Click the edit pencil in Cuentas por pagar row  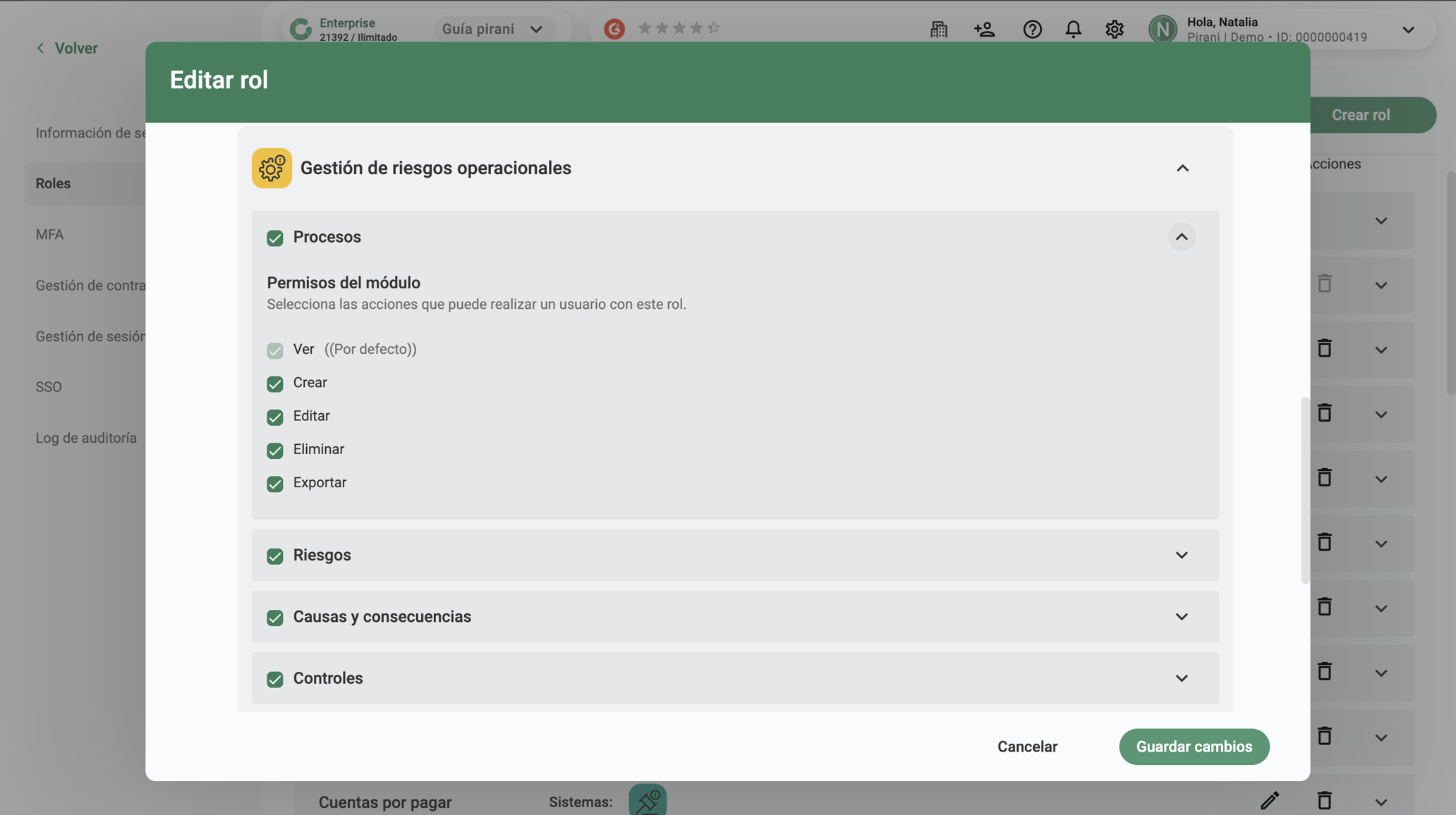coord(1269,801)
